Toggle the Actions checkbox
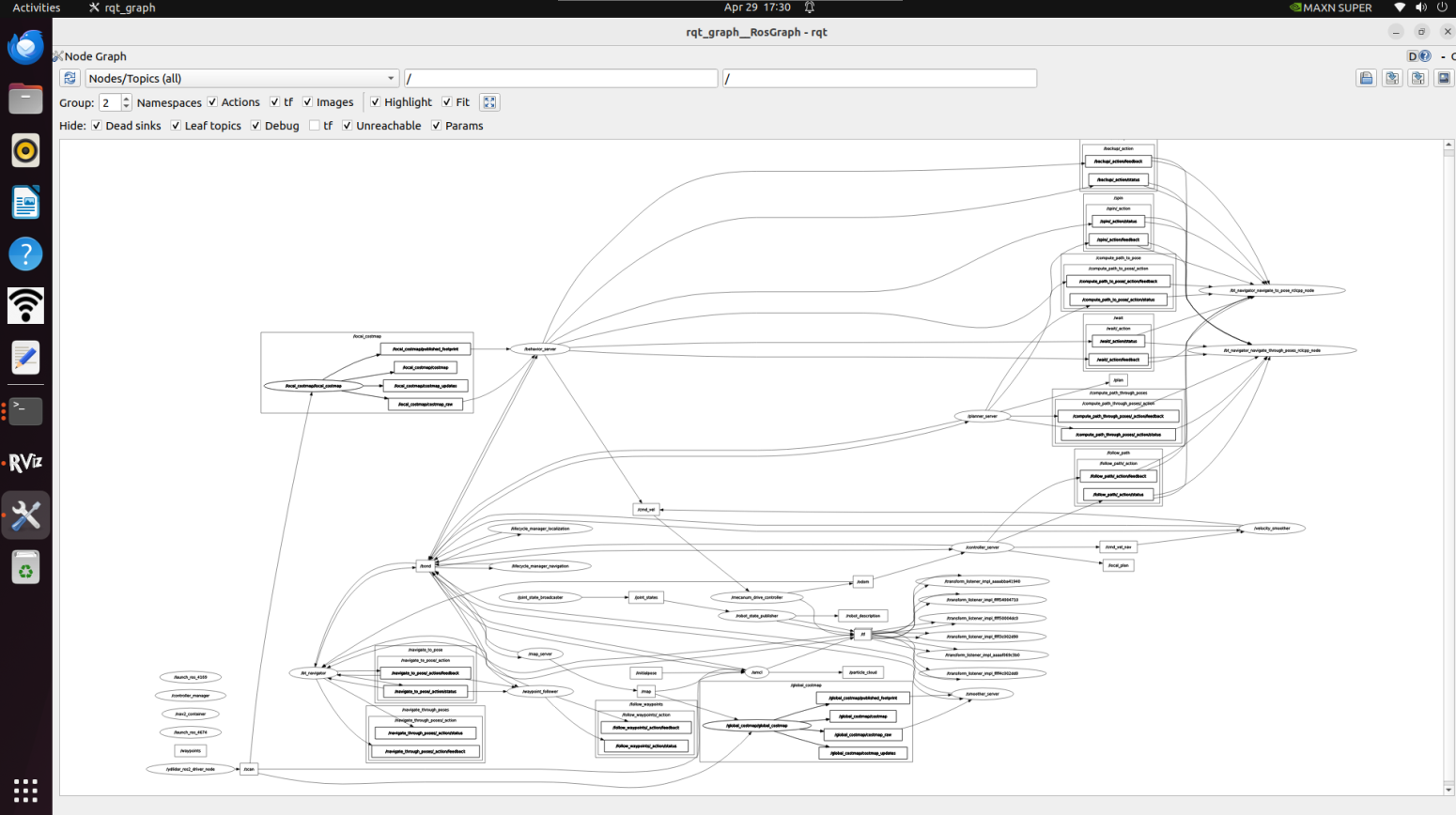This screenshot has height=815, width=1456. (212, 102)
